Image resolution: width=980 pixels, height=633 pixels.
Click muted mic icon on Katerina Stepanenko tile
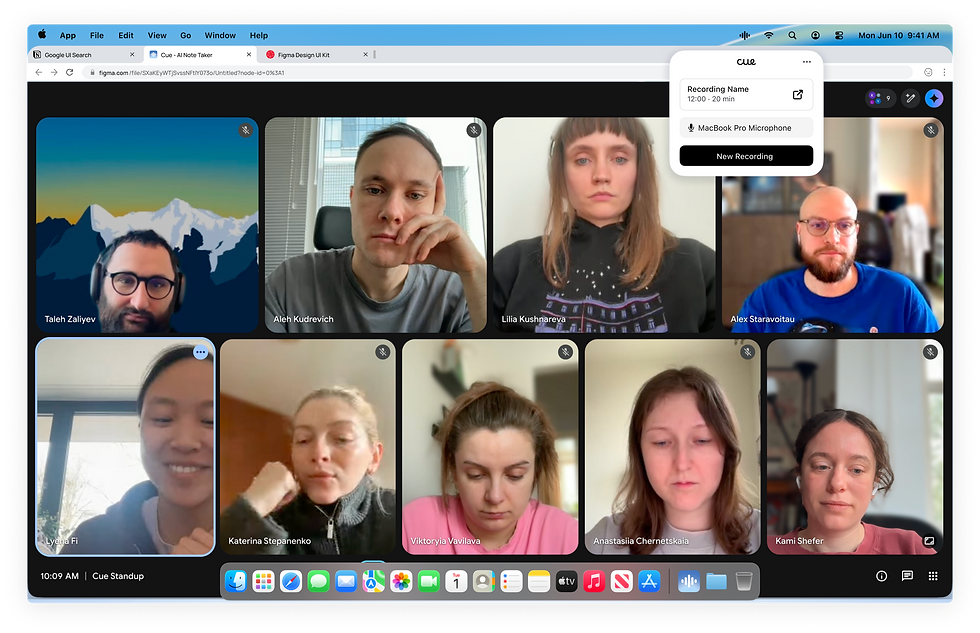[x=382, y=352]
